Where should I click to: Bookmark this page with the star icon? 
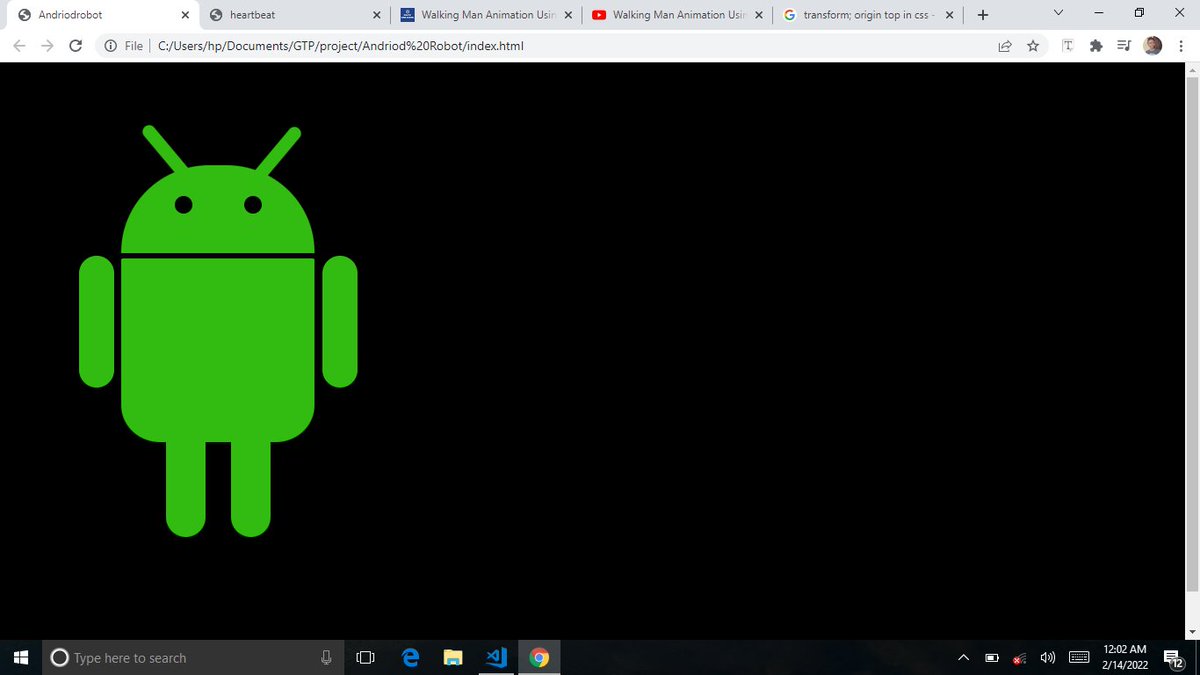1032,45
